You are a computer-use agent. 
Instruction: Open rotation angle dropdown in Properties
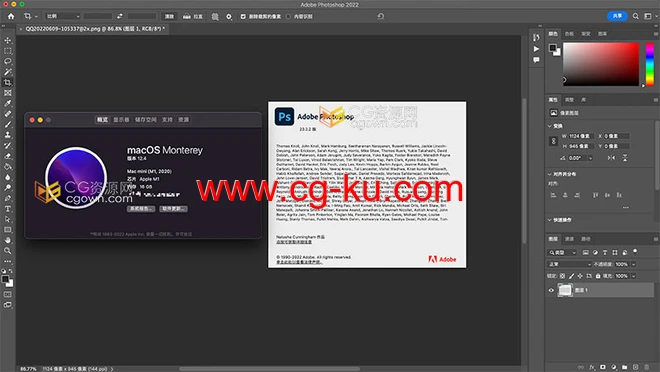[591, 158]
